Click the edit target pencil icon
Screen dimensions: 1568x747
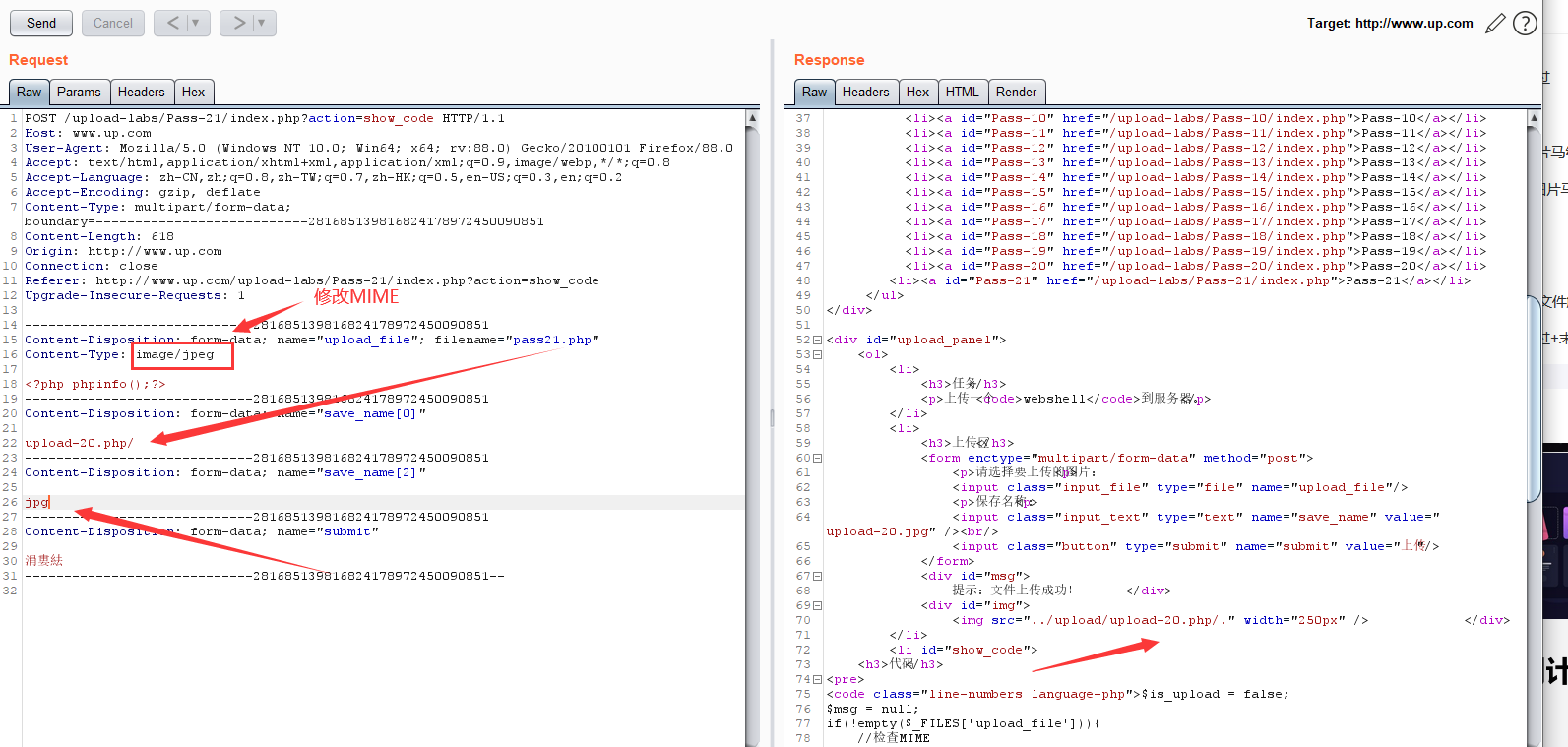[1495, 23]
